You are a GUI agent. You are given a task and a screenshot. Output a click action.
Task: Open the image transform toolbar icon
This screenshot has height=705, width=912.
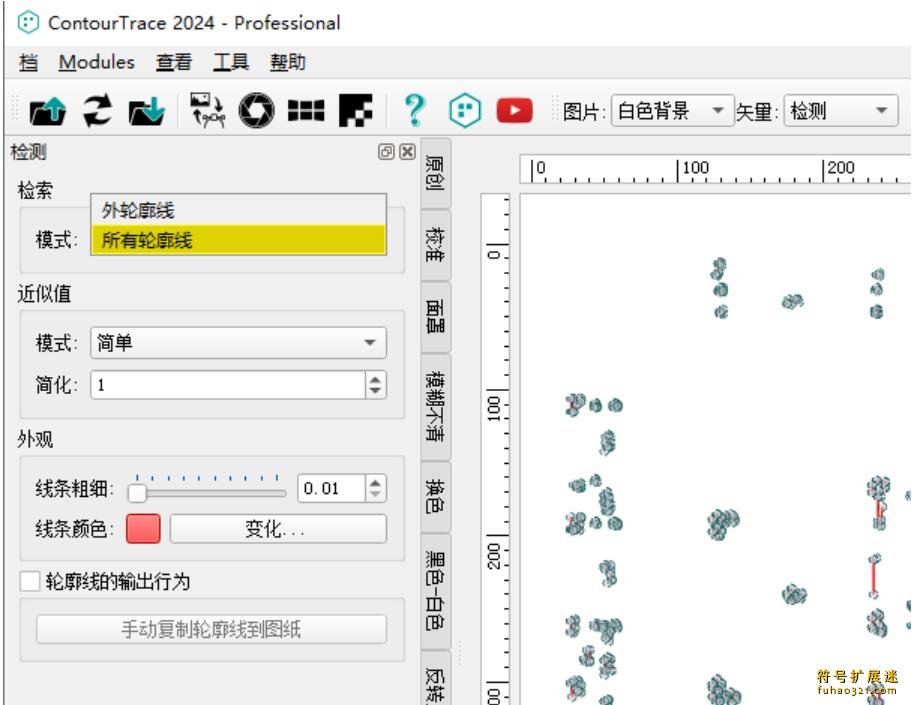pos(208,111)
